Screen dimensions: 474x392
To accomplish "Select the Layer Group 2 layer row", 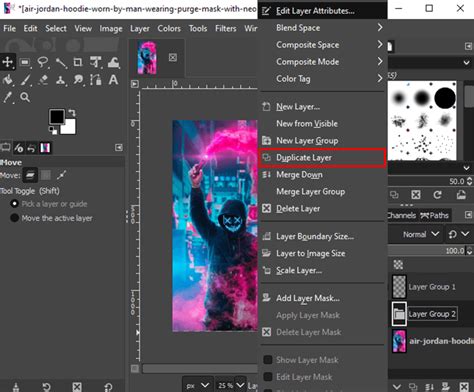I will tap(431, 314).
